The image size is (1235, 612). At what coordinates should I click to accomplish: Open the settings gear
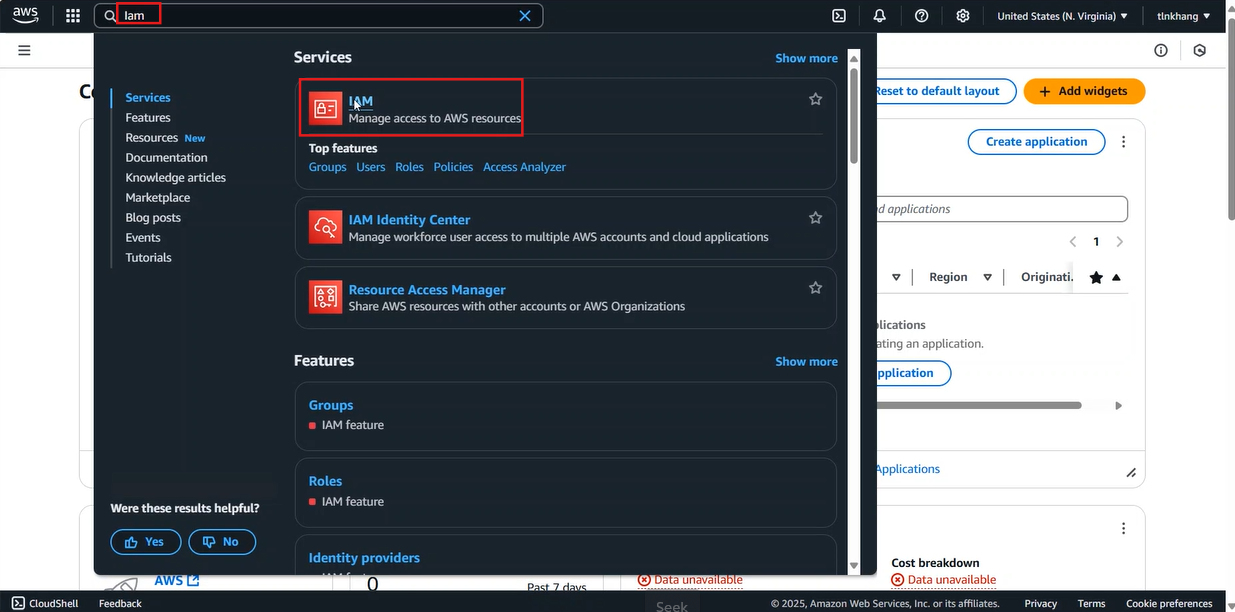(x=963, y=16)
